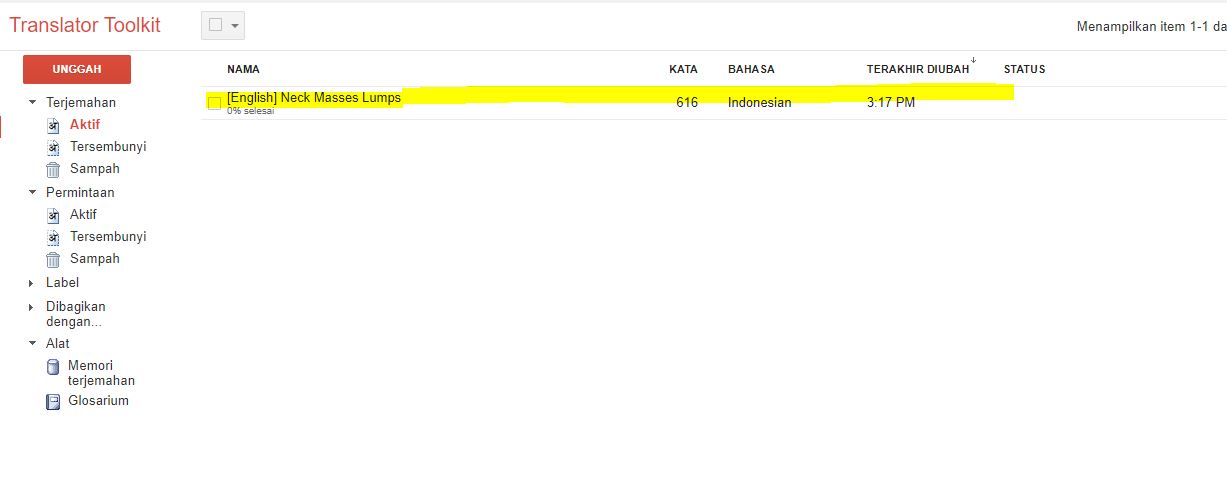The image size is (1227, 479).
Task: Collapse the Alat section
Action: point(32,343)
